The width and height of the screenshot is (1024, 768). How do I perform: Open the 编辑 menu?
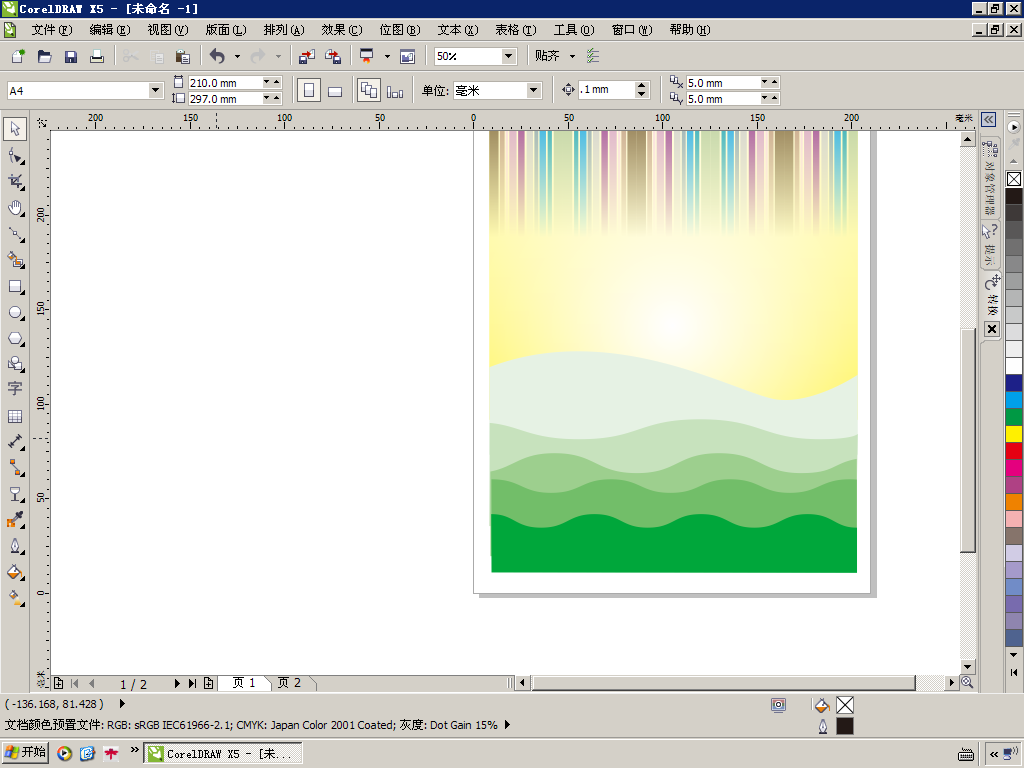coord(110,30)
